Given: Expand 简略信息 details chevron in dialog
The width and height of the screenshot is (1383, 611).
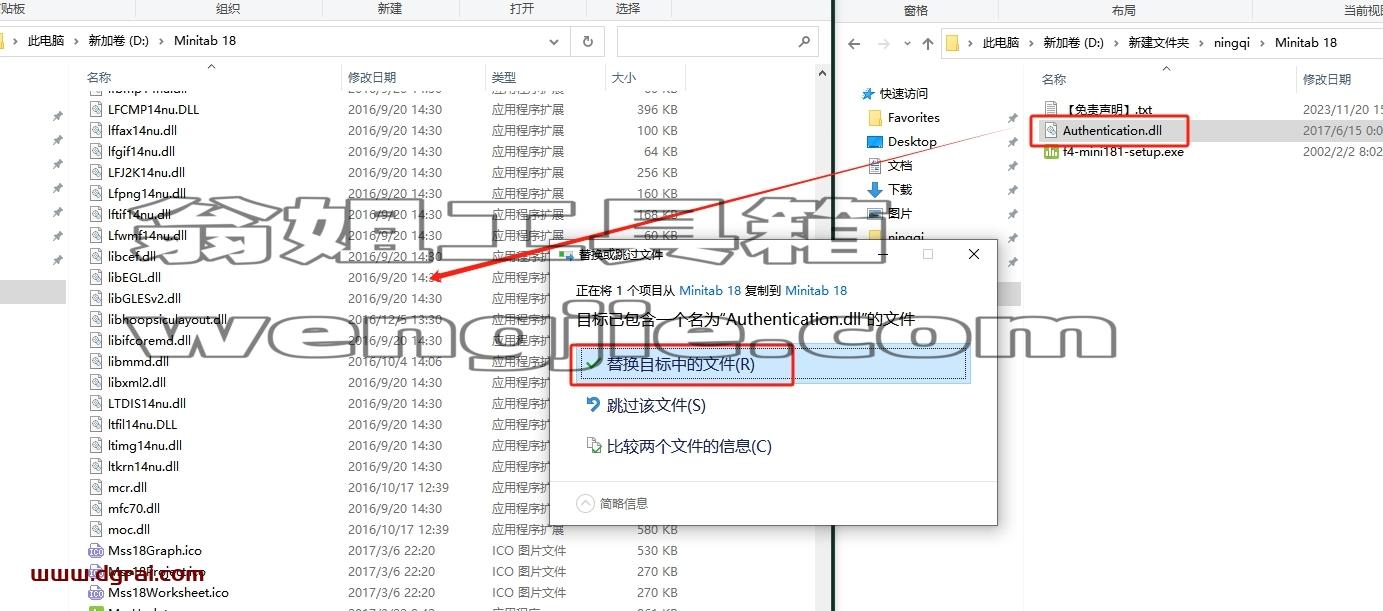Looking at the screenshot, I should coord(586,503).
